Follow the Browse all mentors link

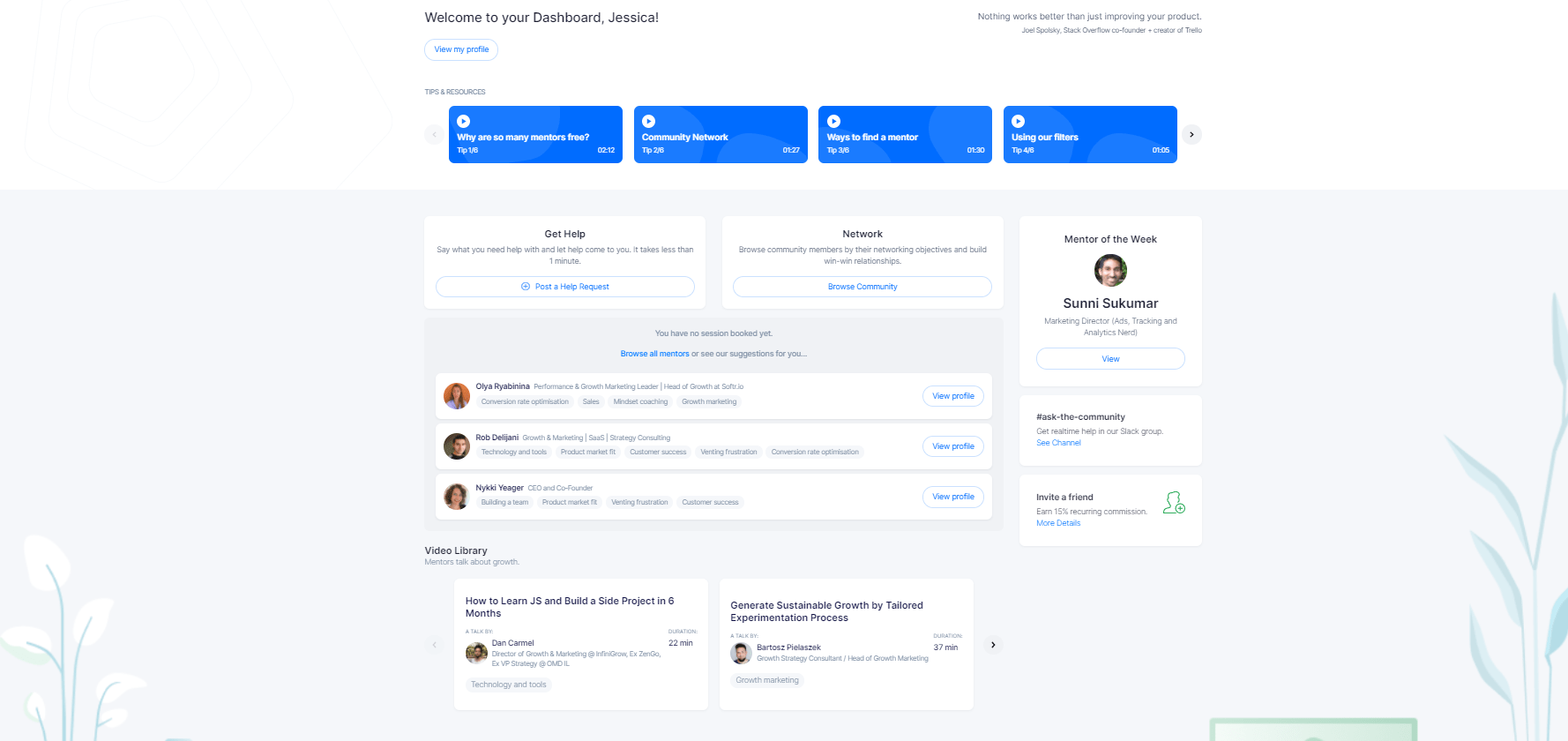654,354
